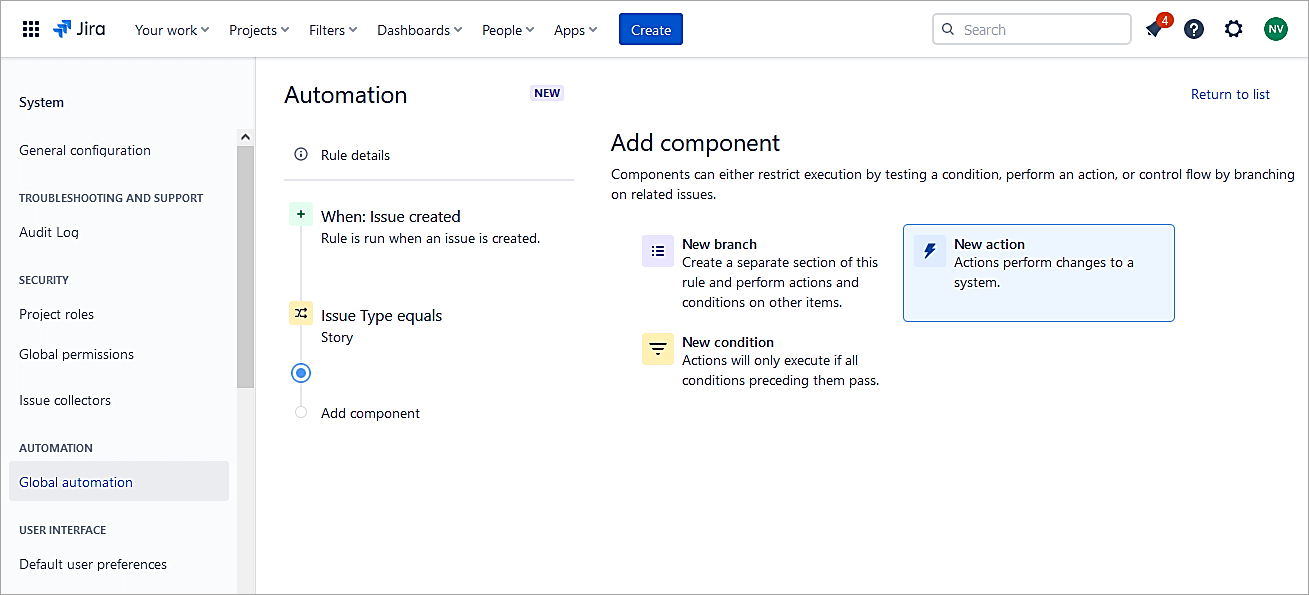
Task: Expand the Projects dropdown menu
Action: (259, 30)
